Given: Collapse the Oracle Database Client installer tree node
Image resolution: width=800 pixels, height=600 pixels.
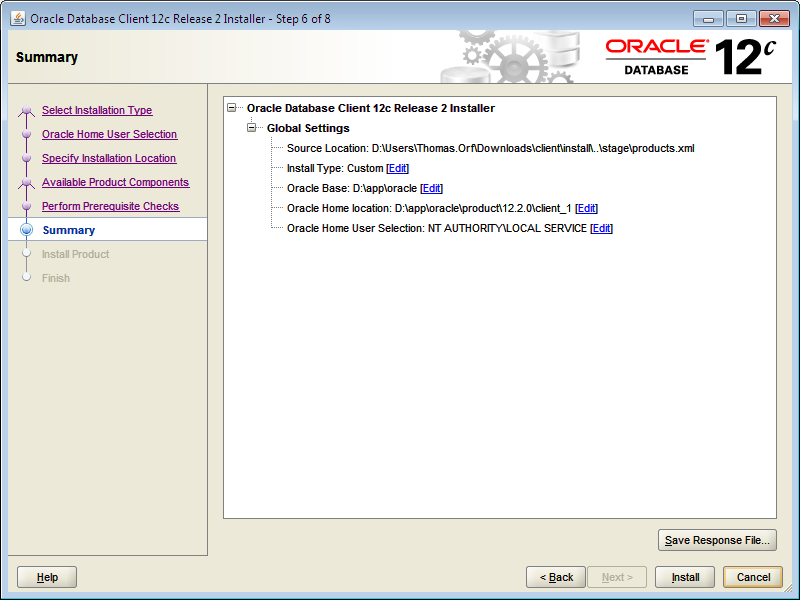Looking at the screenshot, I should point(231,108).
